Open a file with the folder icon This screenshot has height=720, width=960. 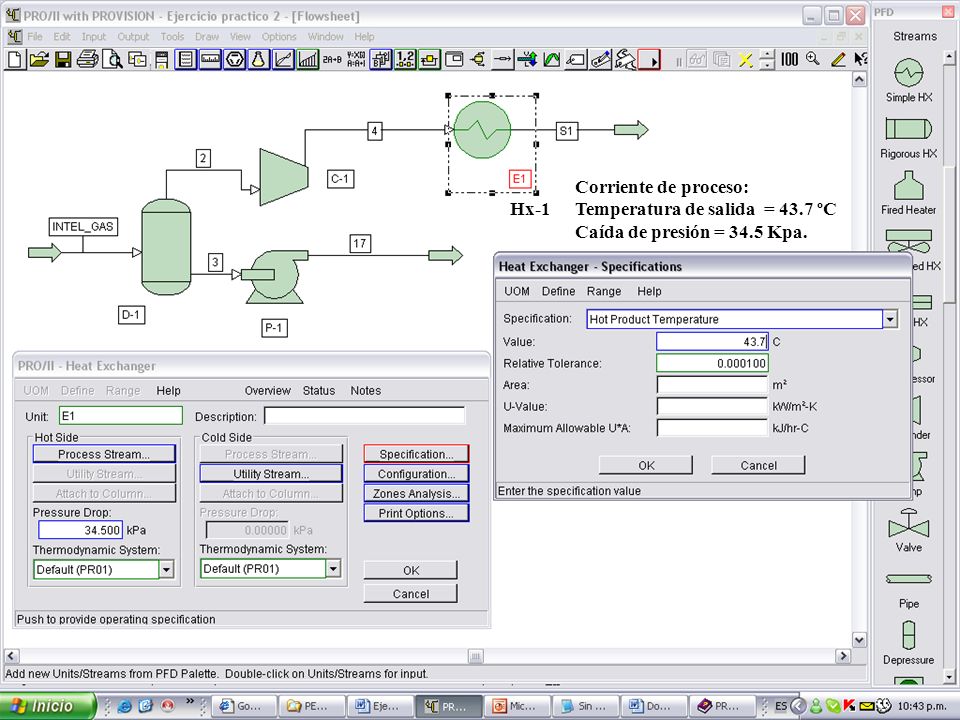(39, 59)
